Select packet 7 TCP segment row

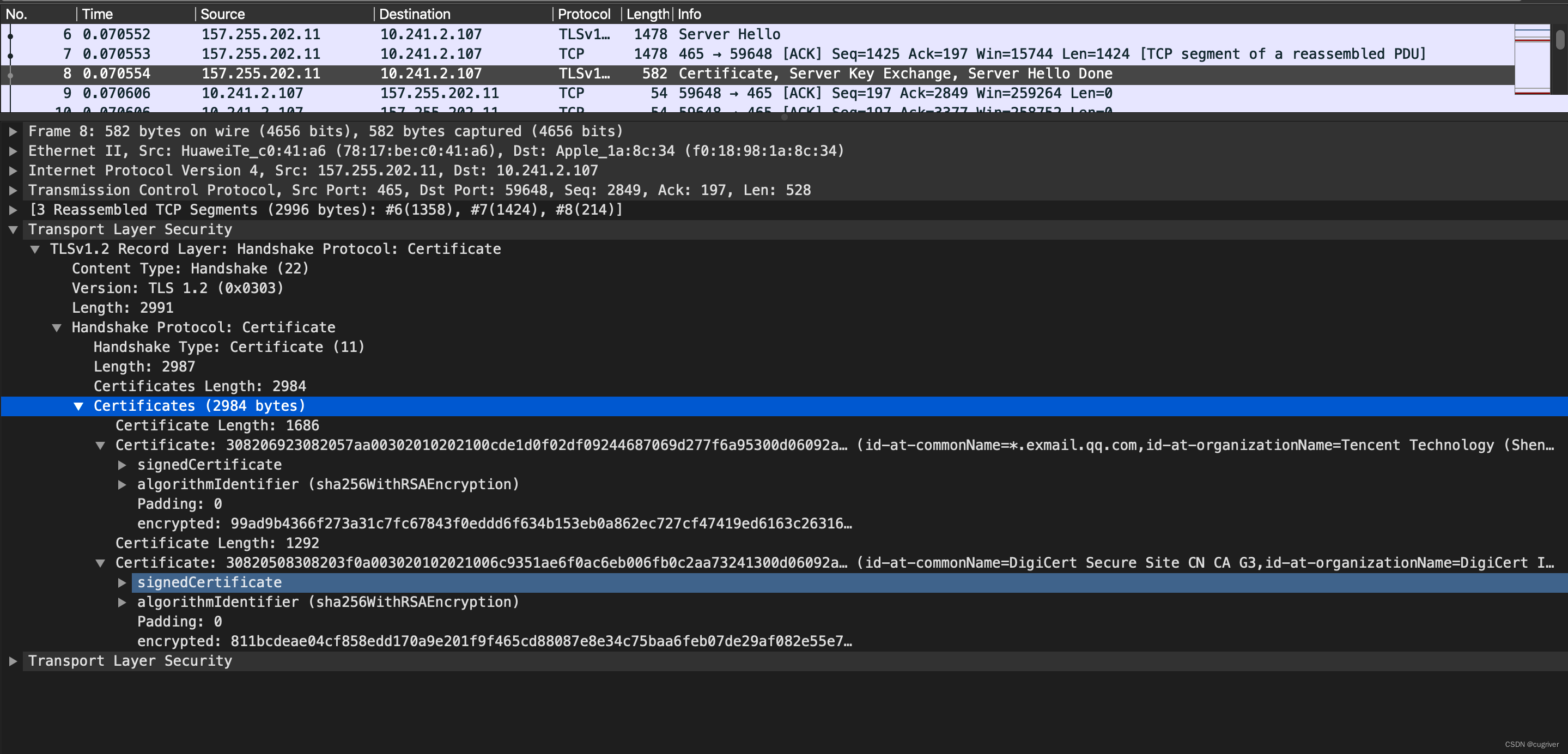pos(757,53)
